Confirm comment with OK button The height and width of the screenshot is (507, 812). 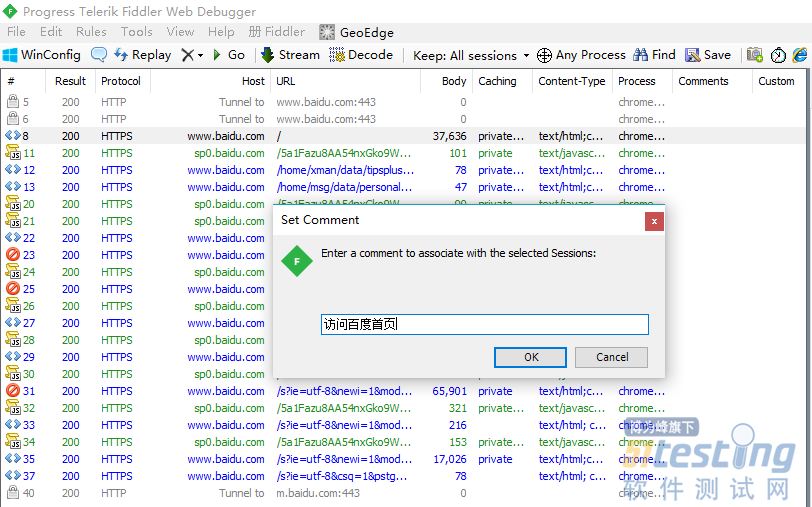click(x=530, y=357)
